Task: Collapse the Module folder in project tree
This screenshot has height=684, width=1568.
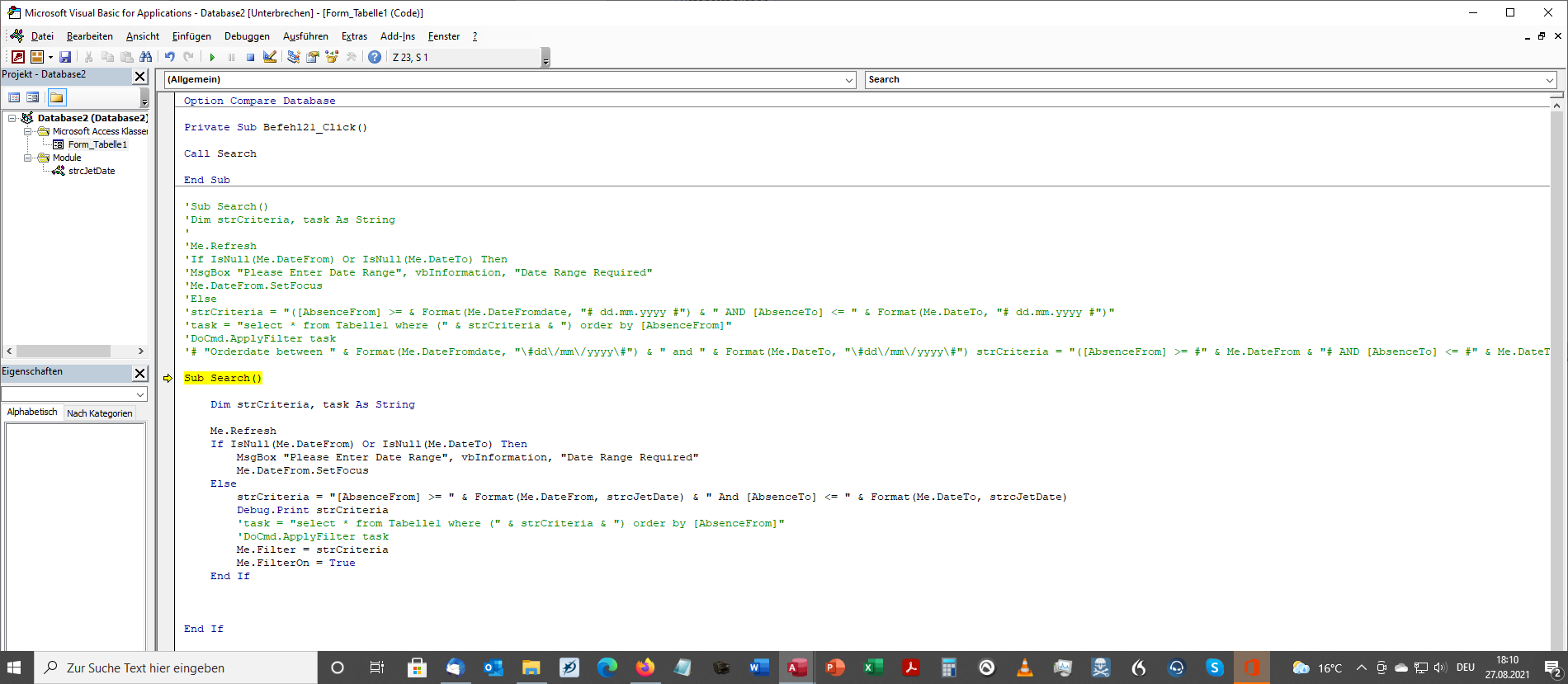Action: [27, 158]
